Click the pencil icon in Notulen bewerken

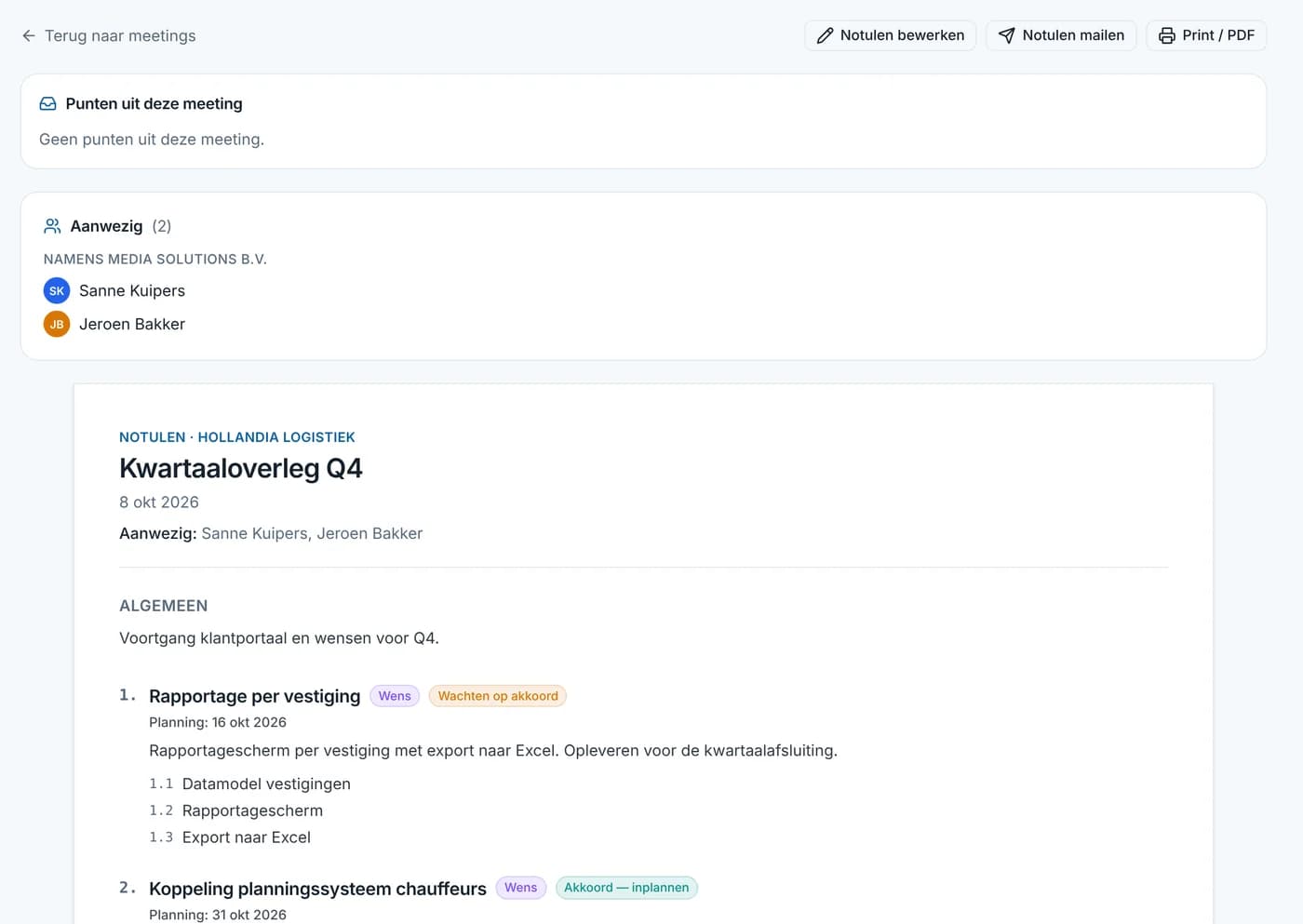pyautogui.click(x=825, y=35)
